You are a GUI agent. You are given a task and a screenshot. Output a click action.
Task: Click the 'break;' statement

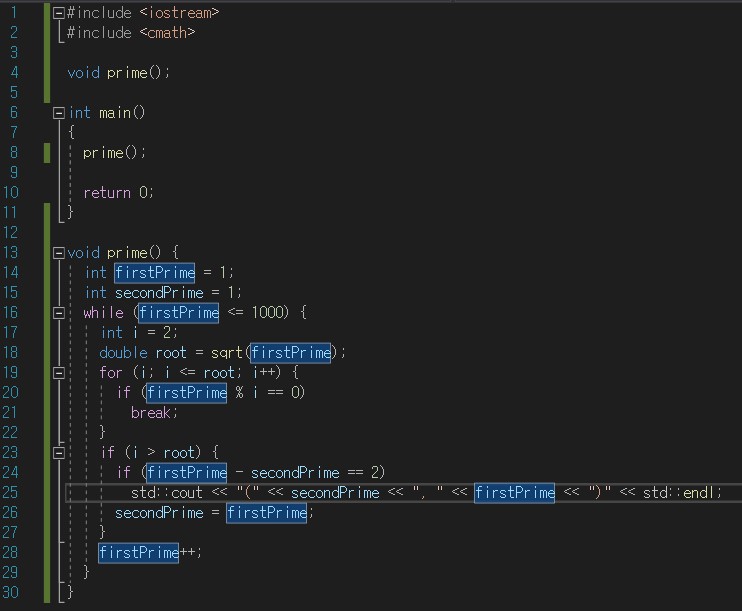[154, 413]
